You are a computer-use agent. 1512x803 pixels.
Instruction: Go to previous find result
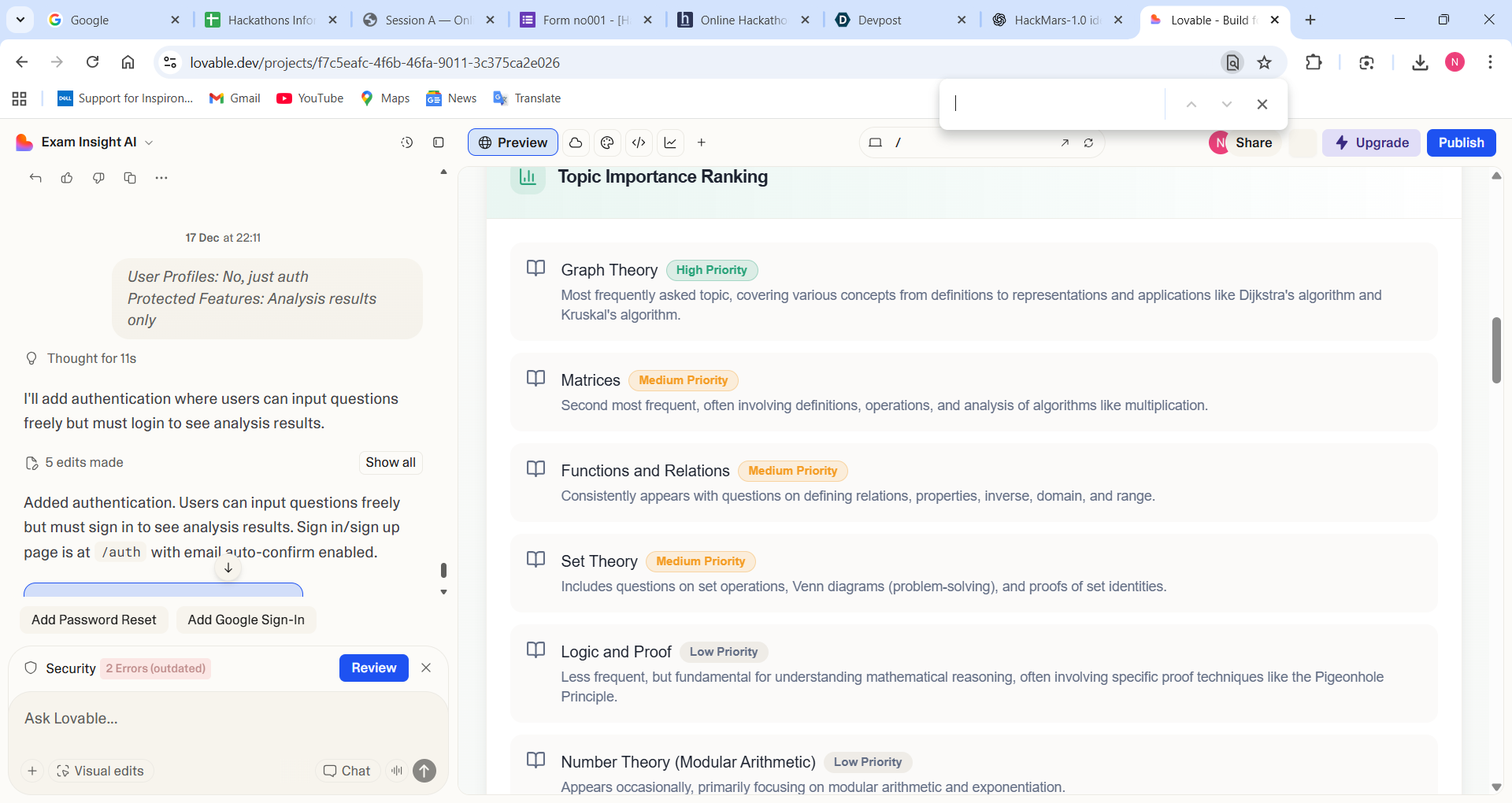pyautogui.click(x=1191, y=104)
